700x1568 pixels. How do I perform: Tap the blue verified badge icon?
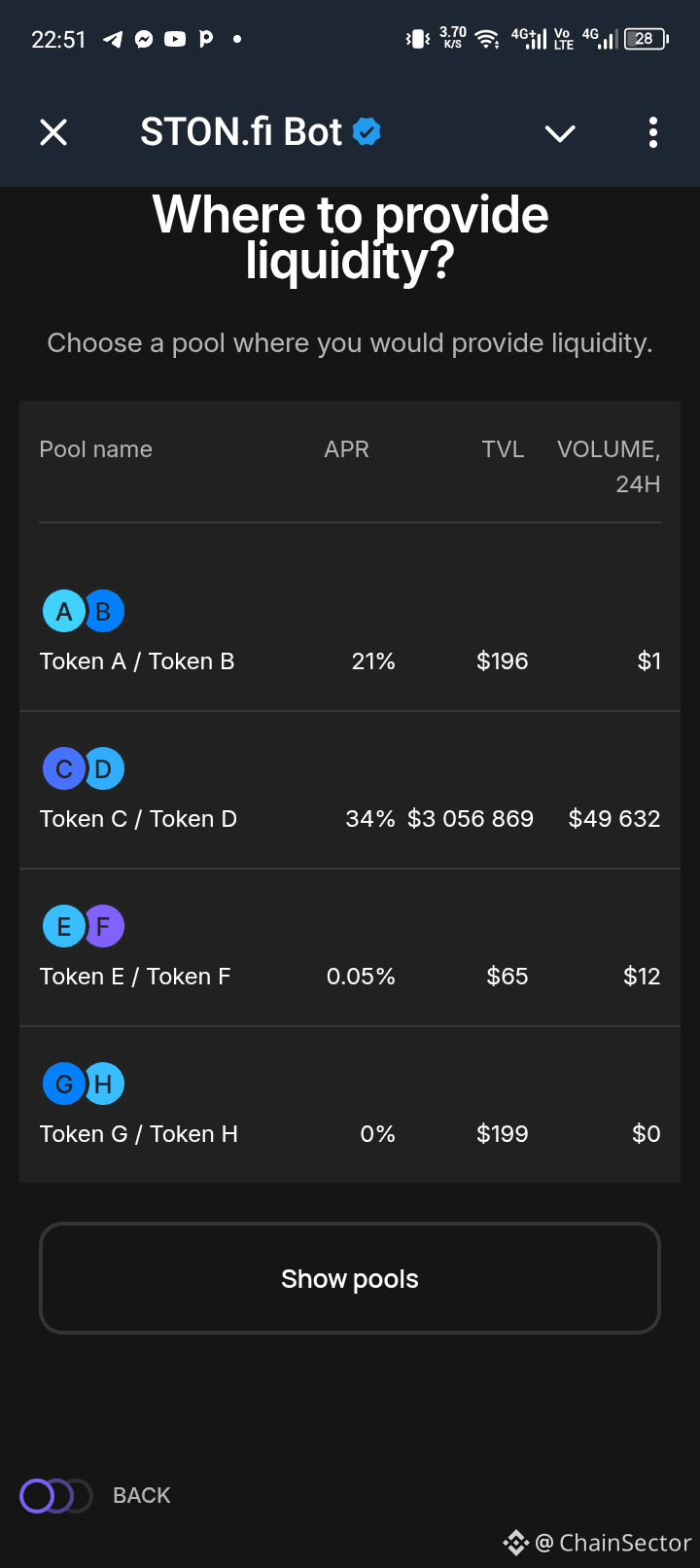pyautogui.click(x=367, y=131)
